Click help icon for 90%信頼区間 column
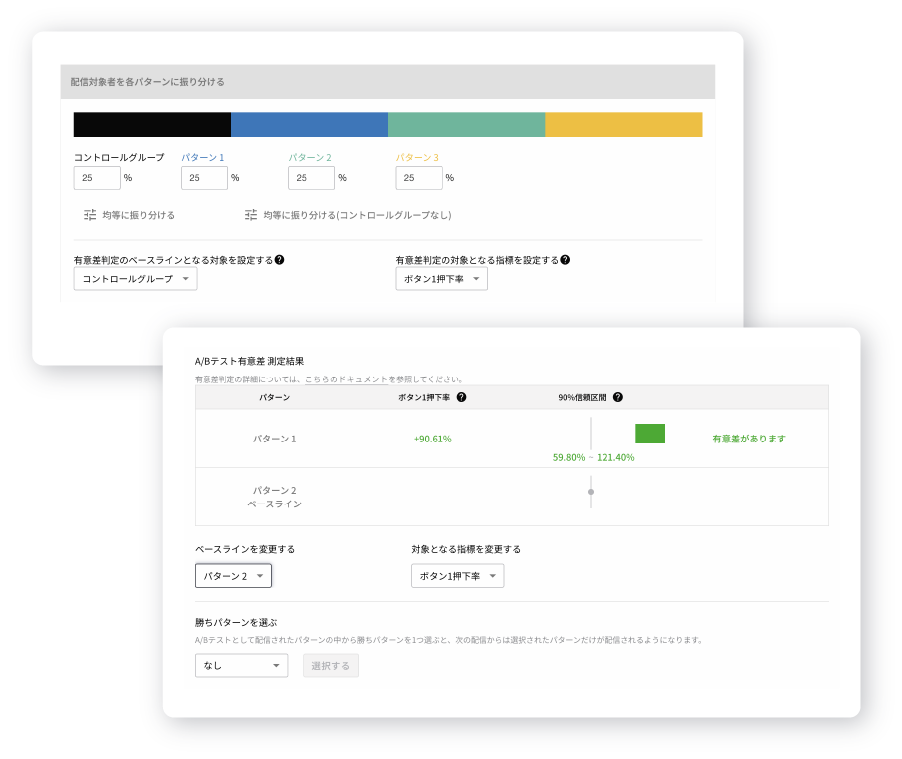This screenshot has height=759, width=902. [x=618, y=397]
